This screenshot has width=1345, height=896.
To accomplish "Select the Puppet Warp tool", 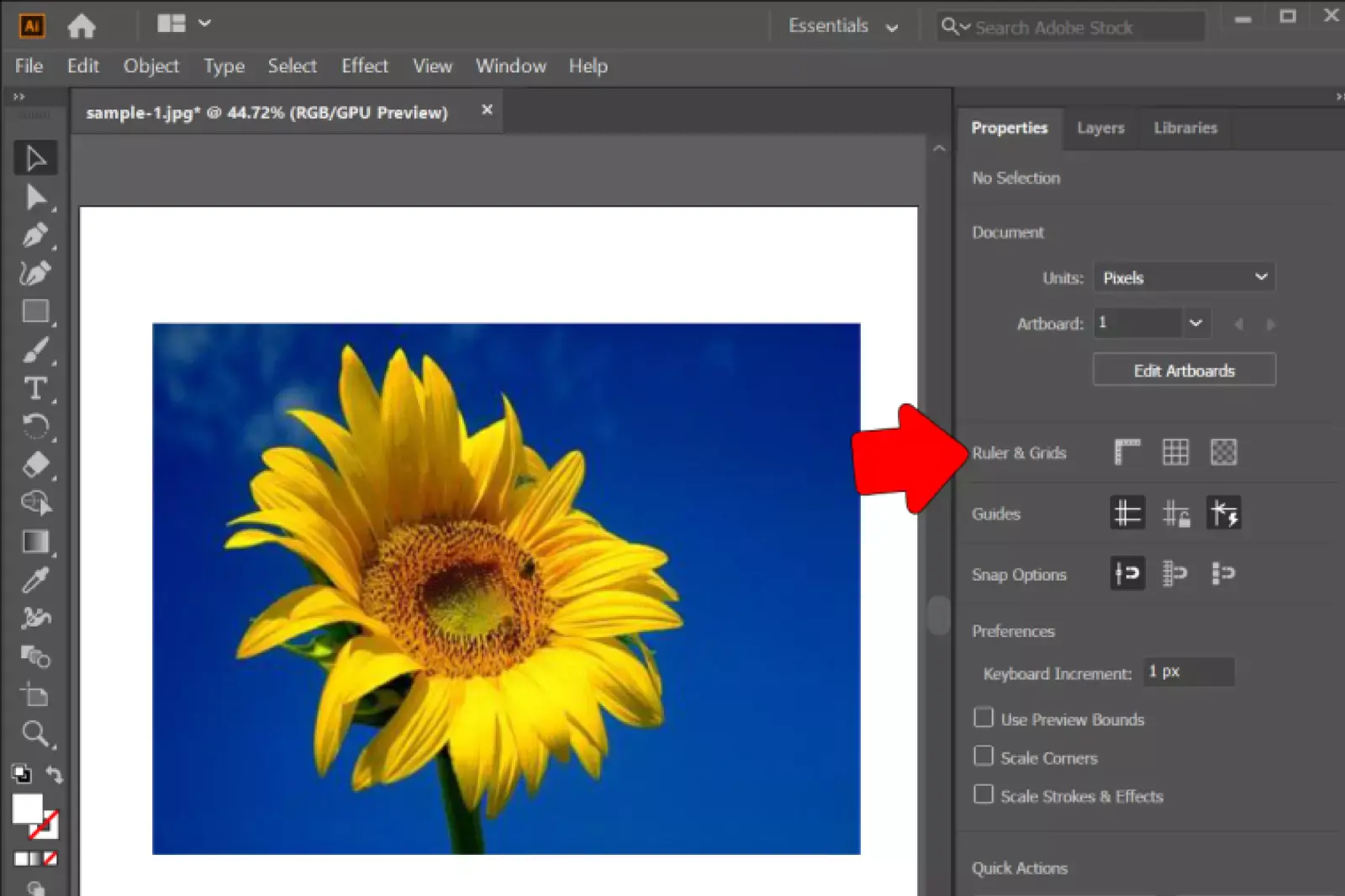I will [35, 618].
